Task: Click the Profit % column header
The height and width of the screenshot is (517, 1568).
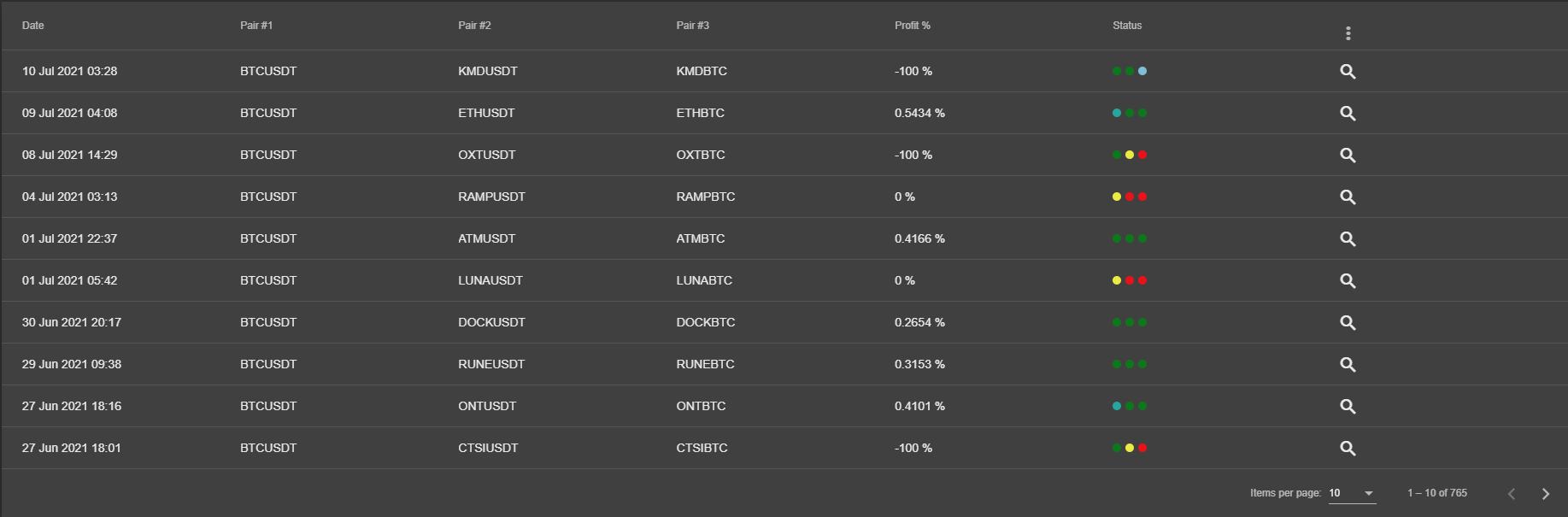Action: pyautogui.click(x=913, y=26)
